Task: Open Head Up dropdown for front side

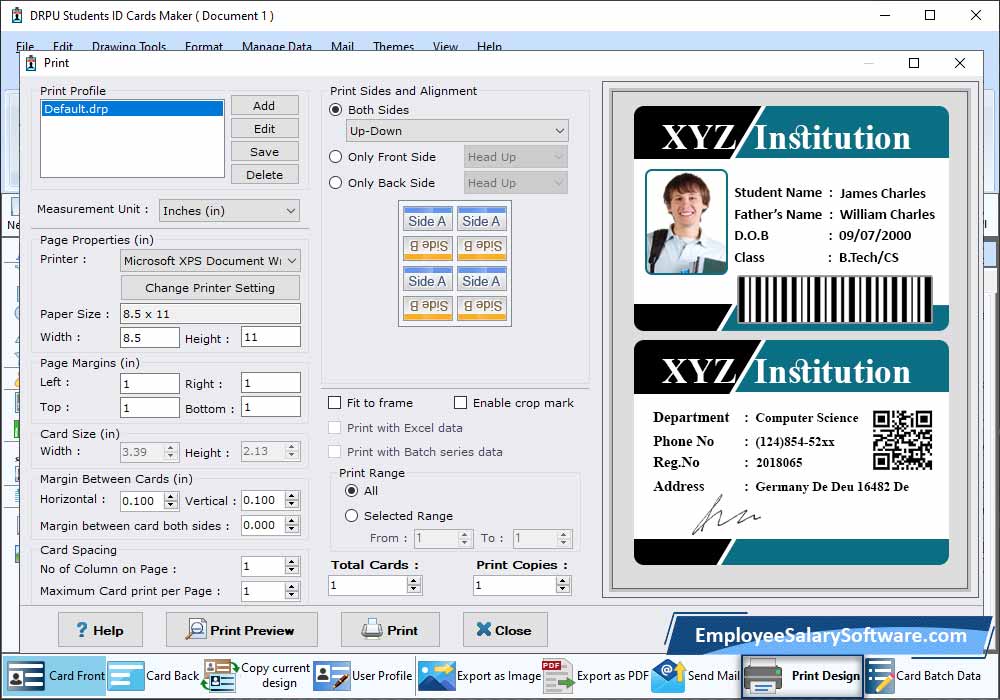Action: click(515, 157)
